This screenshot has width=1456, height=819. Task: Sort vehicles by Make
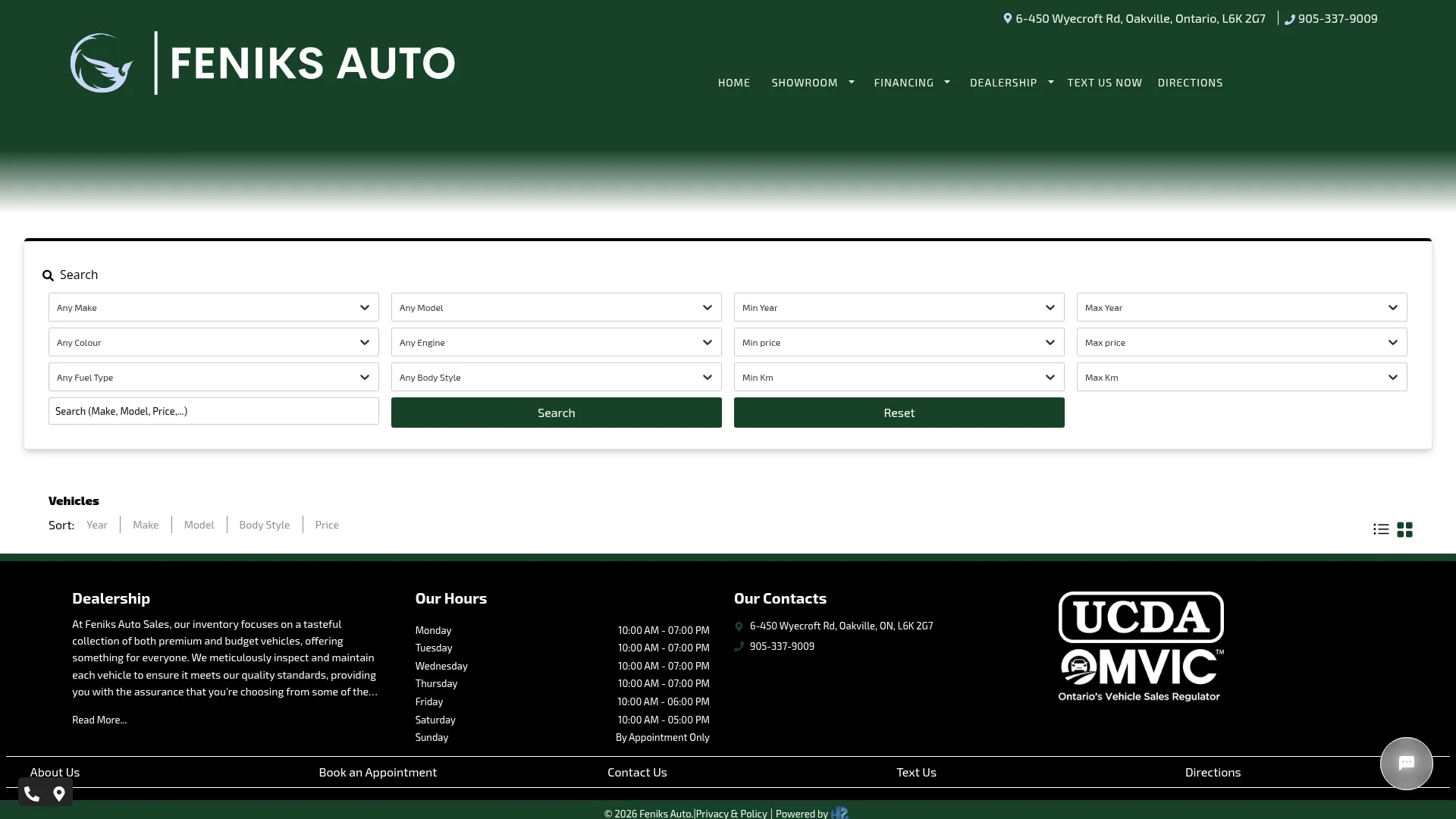[x=146, y=525]
